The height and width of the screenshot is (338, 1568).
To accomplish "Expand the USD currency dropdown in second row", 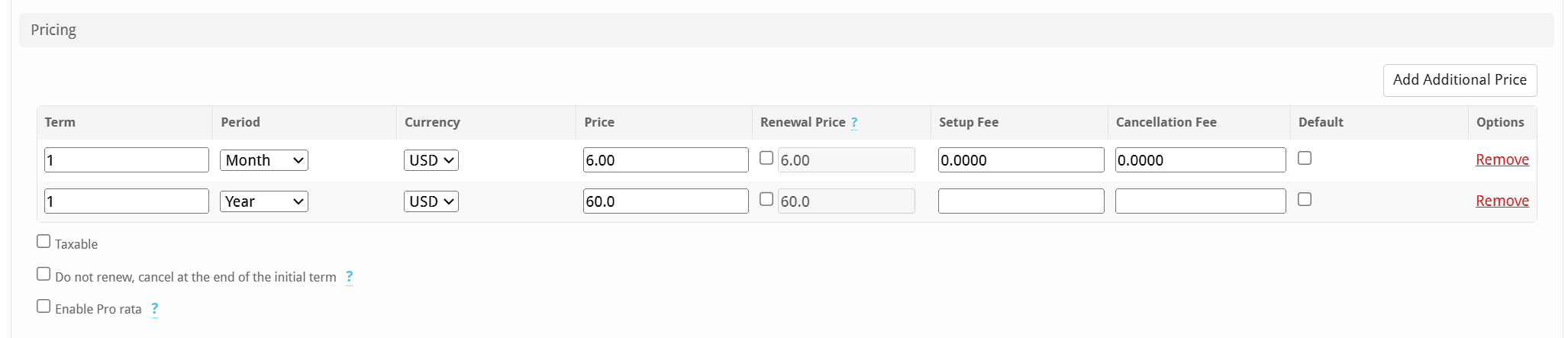I will [x=431, y=201].
